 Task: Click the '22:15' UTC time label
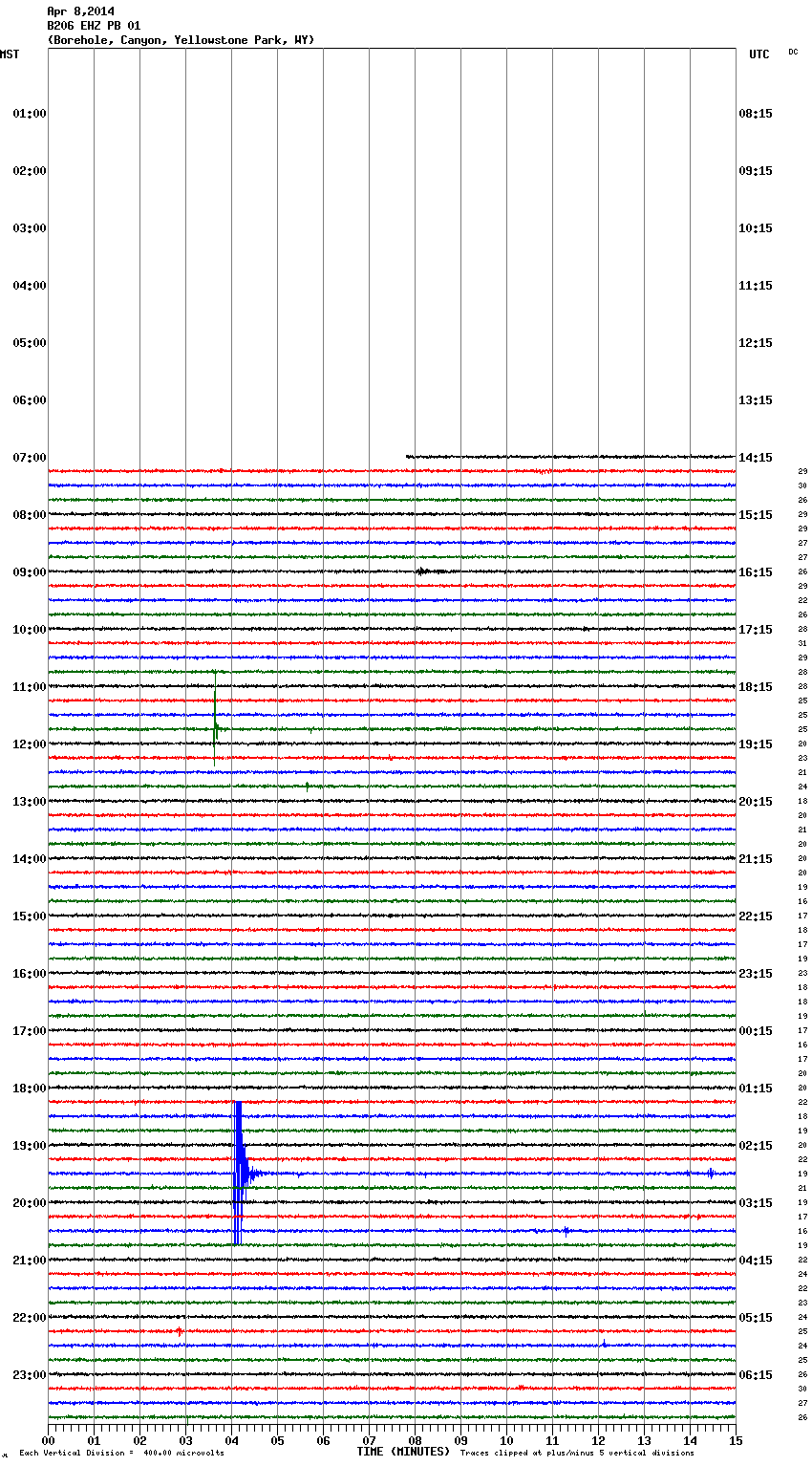756,916
